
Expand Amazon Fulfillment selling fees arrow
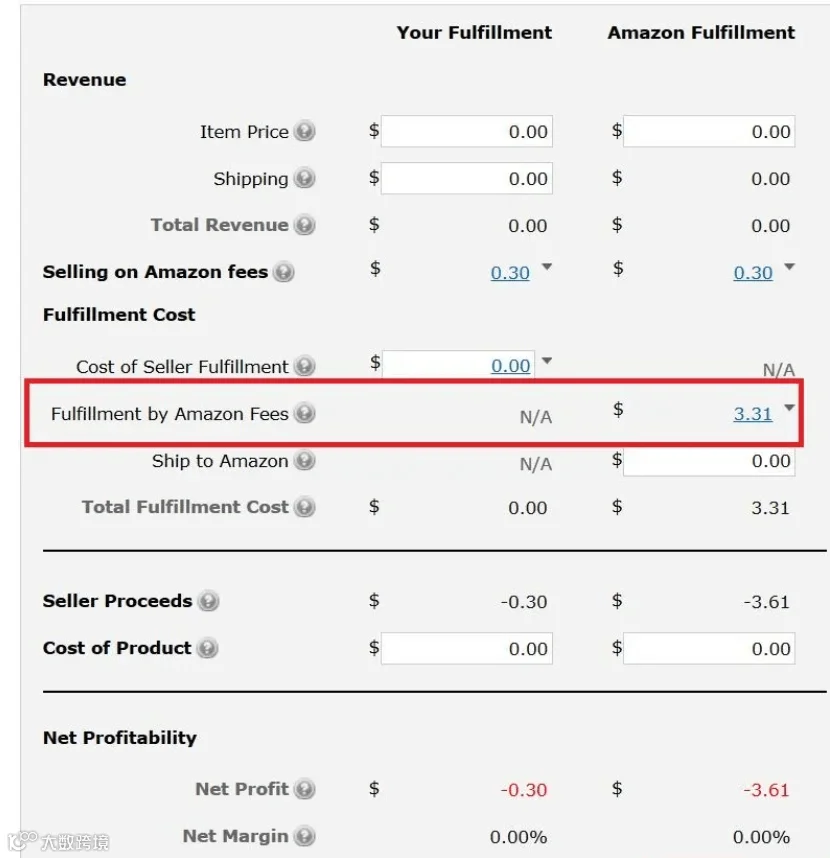[x=789, y=266]
